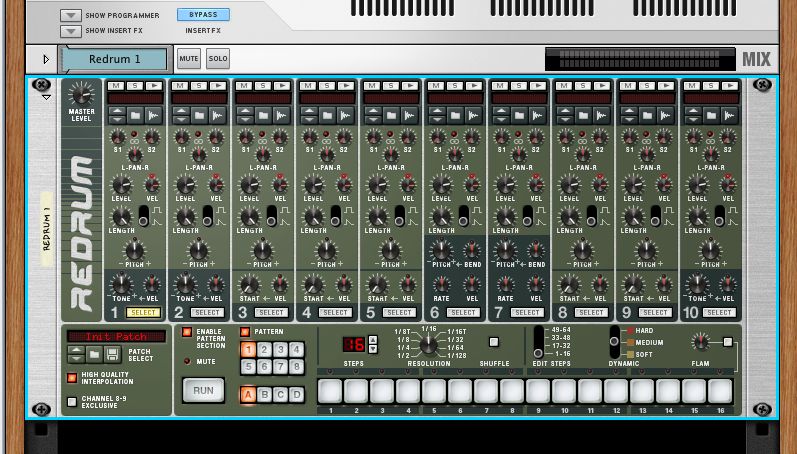Click the Flam amount knob
The image size is (797, 454).
tap(700, 342)
